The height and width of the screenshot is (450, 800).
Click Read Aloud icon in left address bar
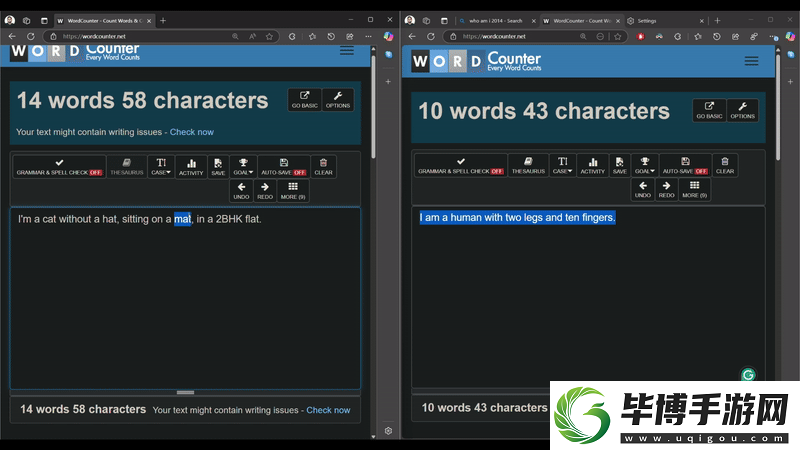click(253, 36)
